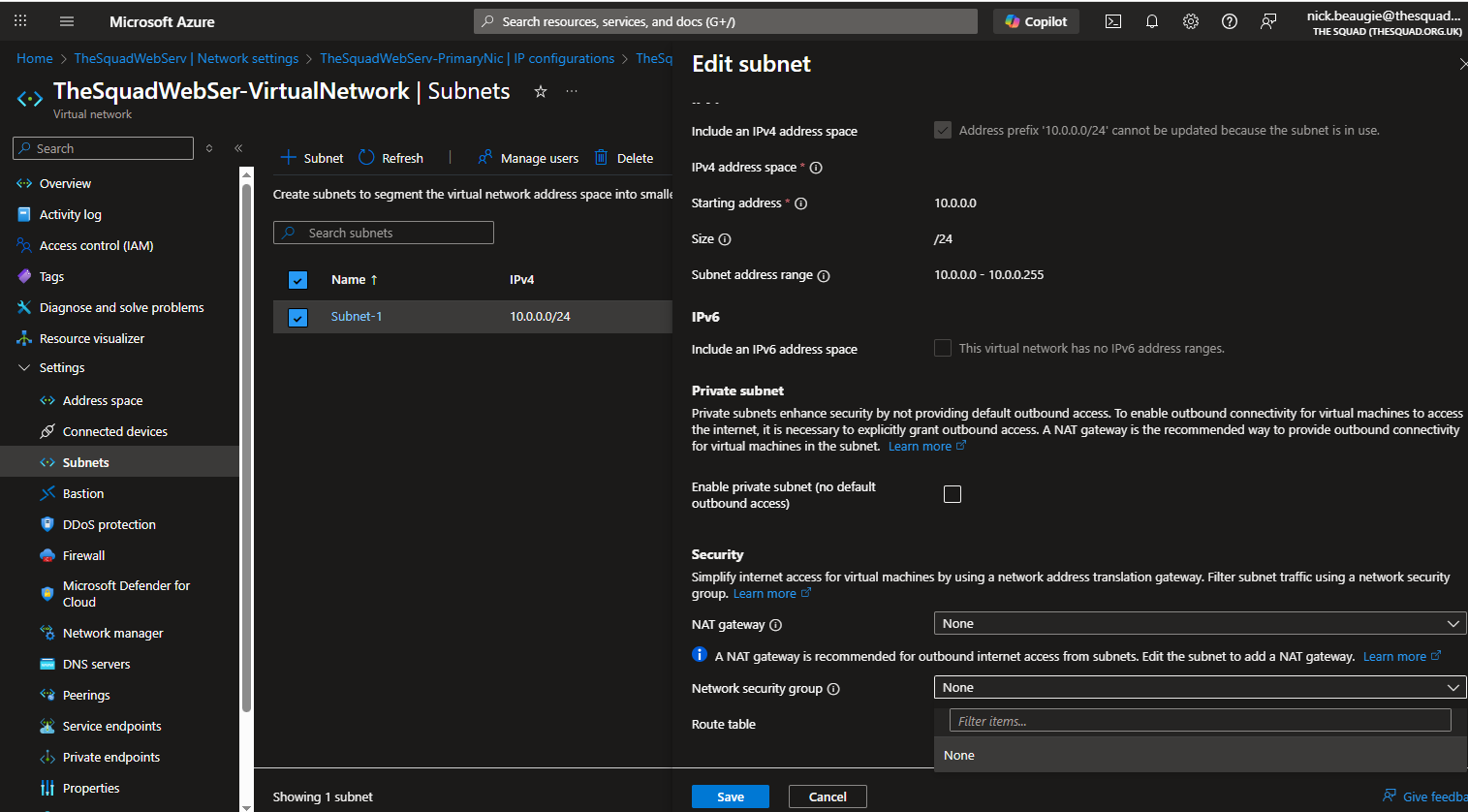Uncheck the Subnet-1 row checkbox
Viewport: 1468px width, 812px height.
pyautogui.click(x=297, y=318)
